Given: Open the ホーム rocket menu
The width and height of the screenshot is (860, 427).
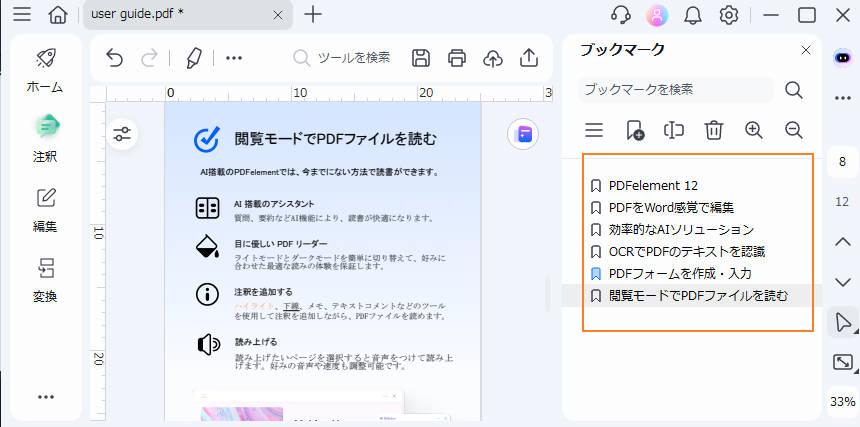Looking at the screenshot, I should 45,70.
